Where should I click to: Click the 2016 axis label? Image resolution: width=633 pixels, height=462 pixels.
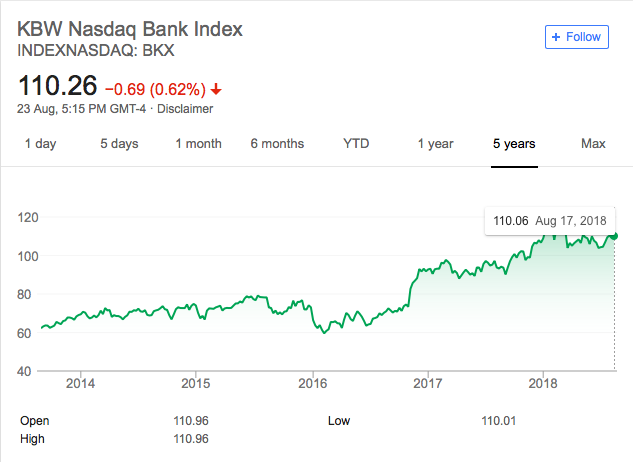point(312,383)
